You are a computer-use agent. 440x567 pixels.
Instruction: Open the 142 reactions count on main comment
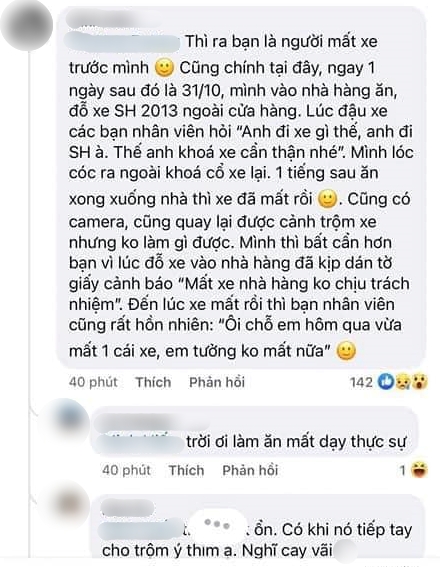(361, 382)
